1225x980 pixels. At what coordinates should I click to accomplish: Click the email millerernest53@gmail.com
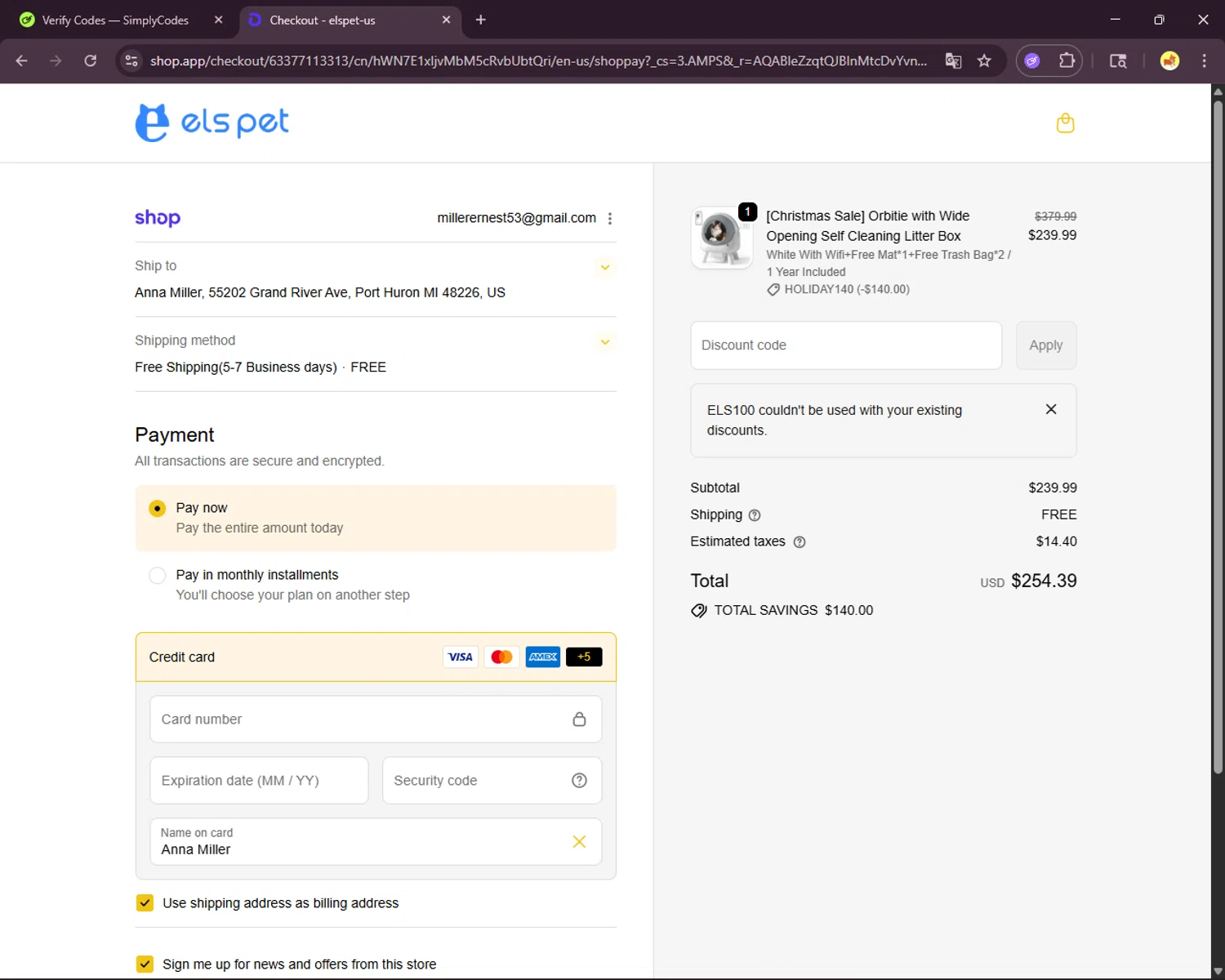coord(516,218)
